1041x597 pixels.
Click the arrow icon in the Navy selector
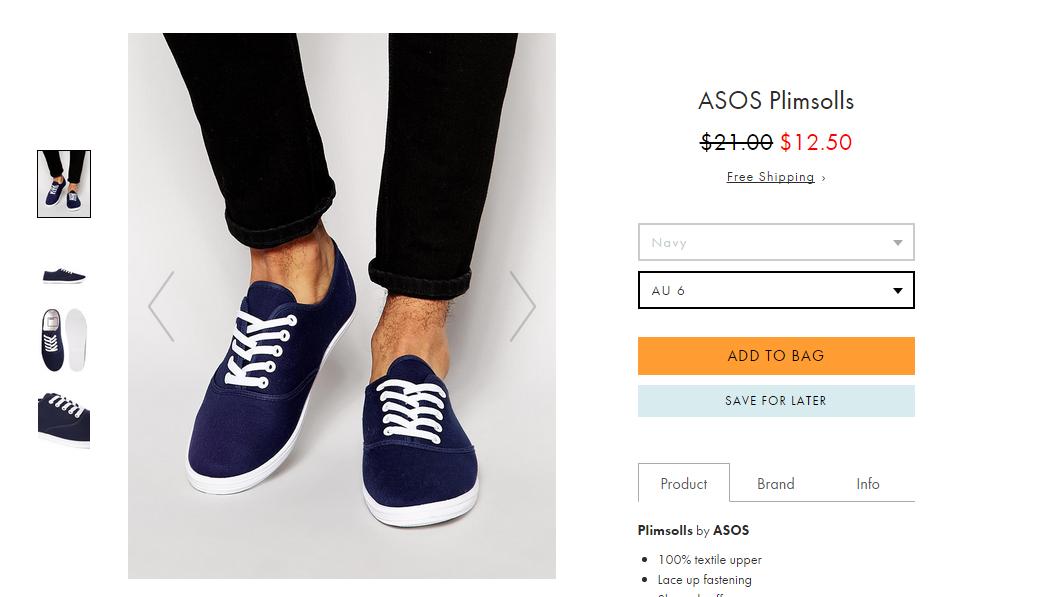coord(897,243)
